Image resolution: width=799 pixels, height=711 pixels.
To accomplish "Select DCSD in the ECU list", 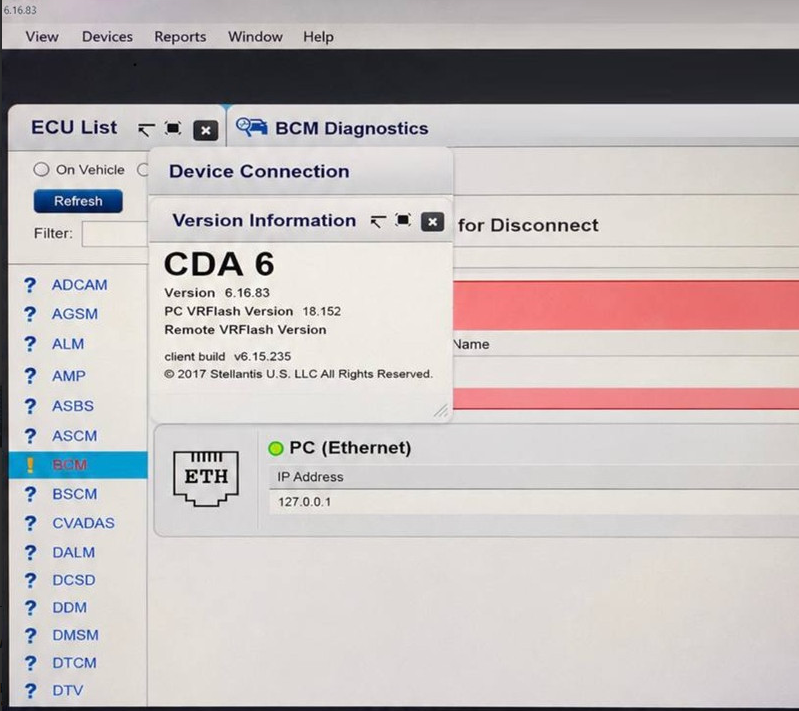I will pyautogui.click(x=74, y=581).
